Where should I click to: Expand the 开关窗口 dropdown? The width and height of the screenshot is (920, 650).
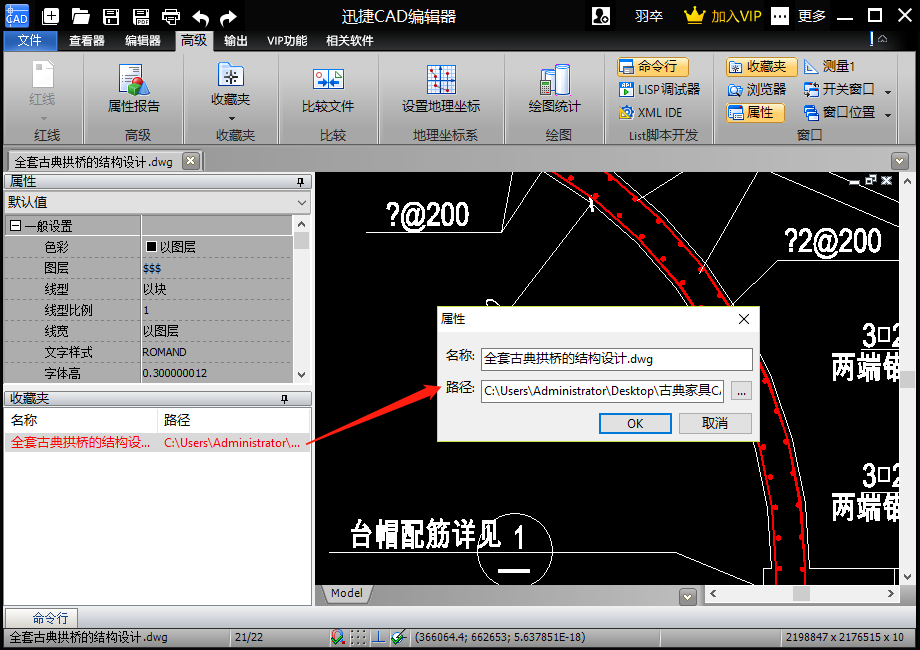point(888,91)
